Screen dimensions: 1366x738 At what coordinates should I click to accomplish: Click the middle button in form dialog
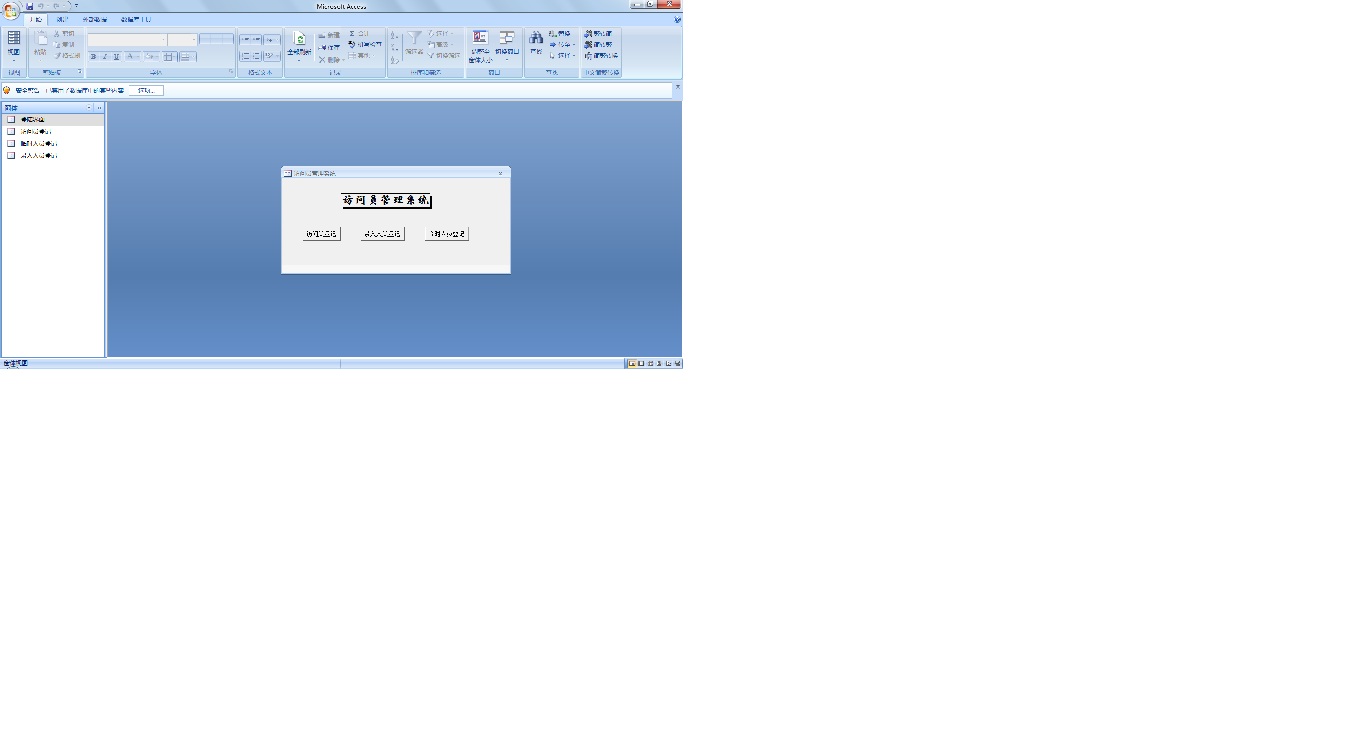click(382, 234)
